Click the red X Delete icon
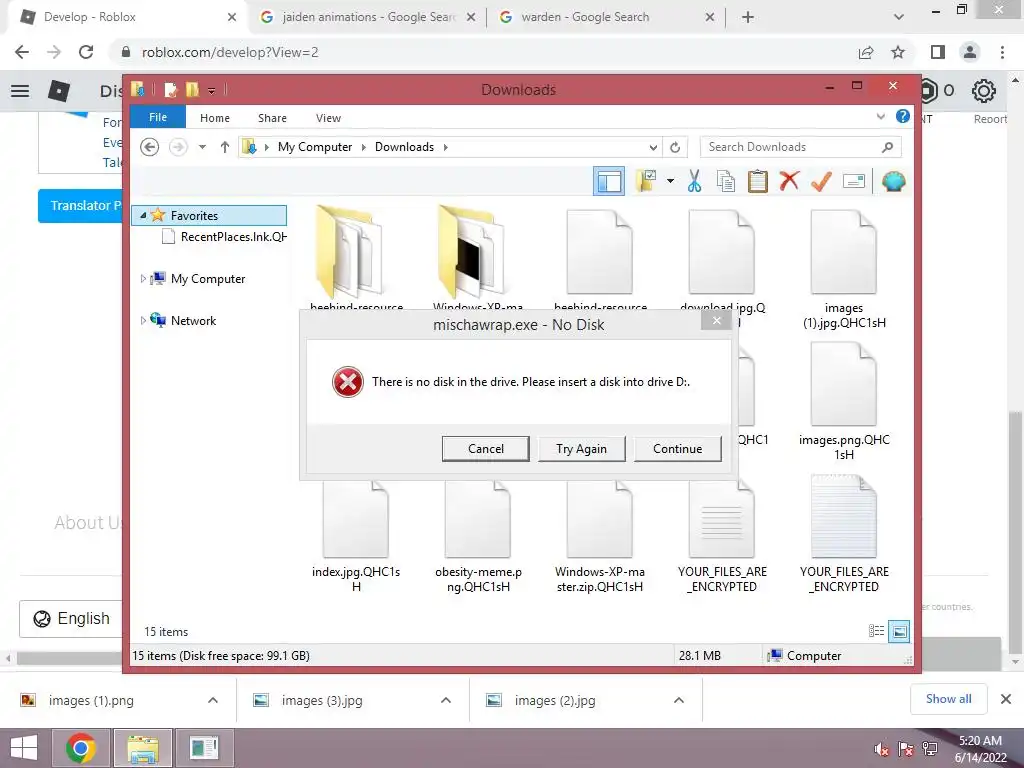The width and height of the screenshot is (1024, 768). (790, 181)
